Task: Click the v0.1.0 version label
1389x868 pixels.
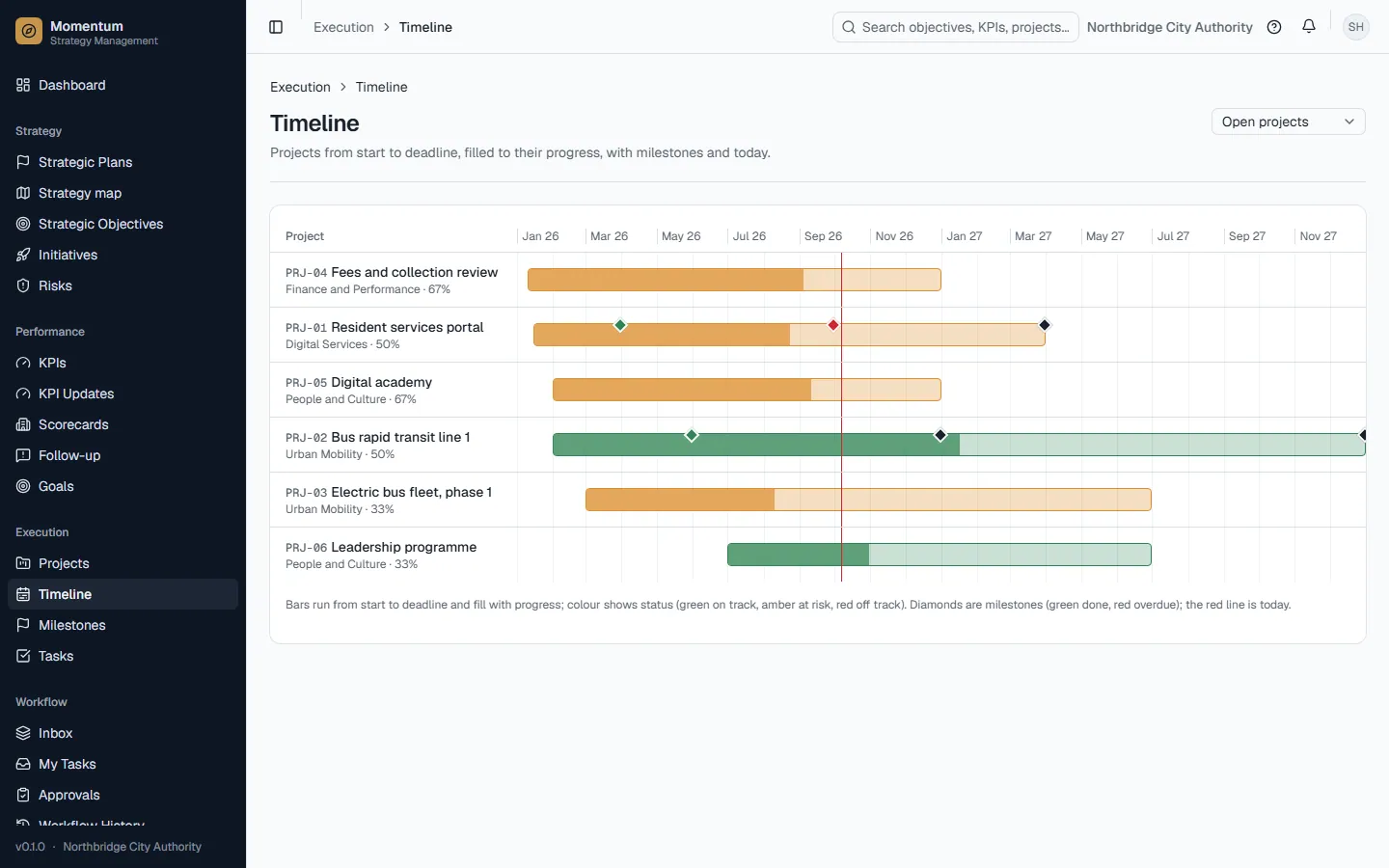Action: tap(30, 847)
